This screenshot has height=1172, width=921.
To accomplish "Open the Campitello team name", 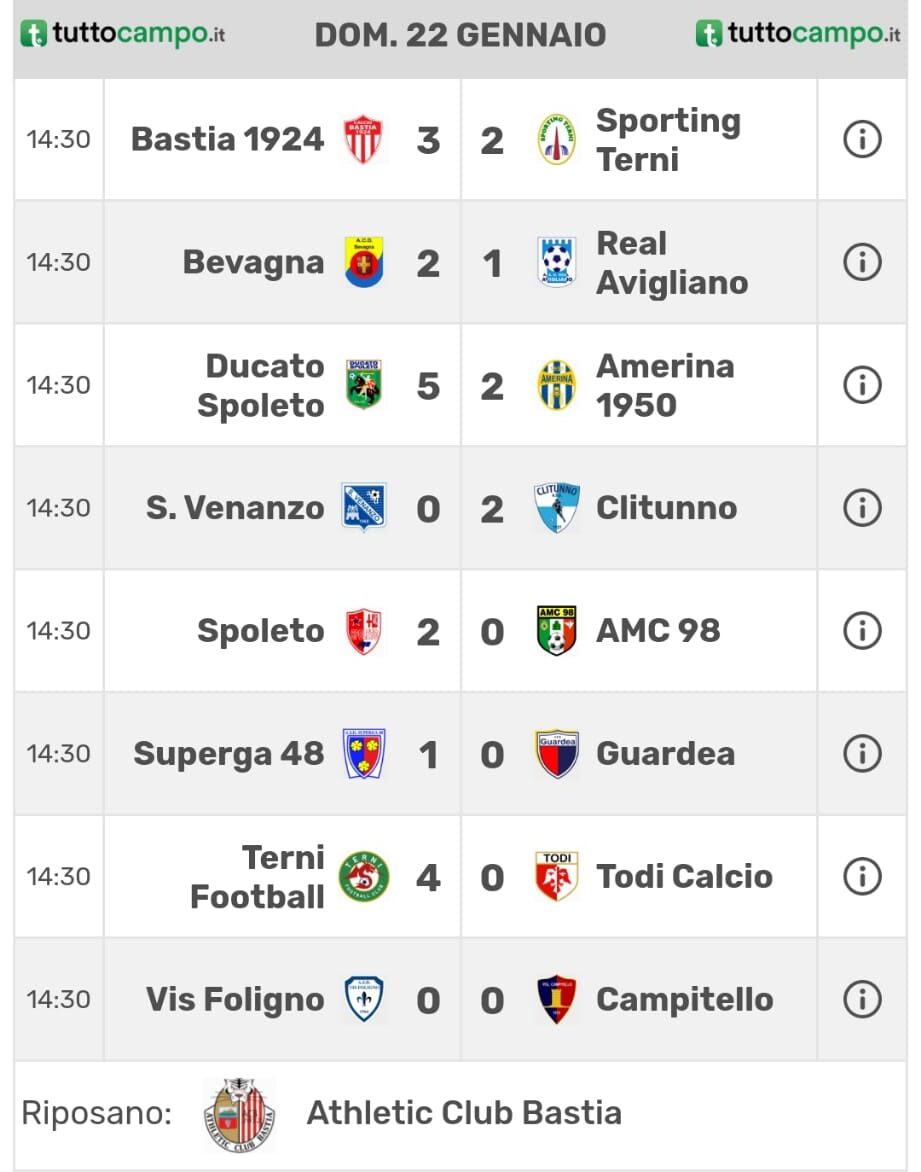I will pos(684,999).
